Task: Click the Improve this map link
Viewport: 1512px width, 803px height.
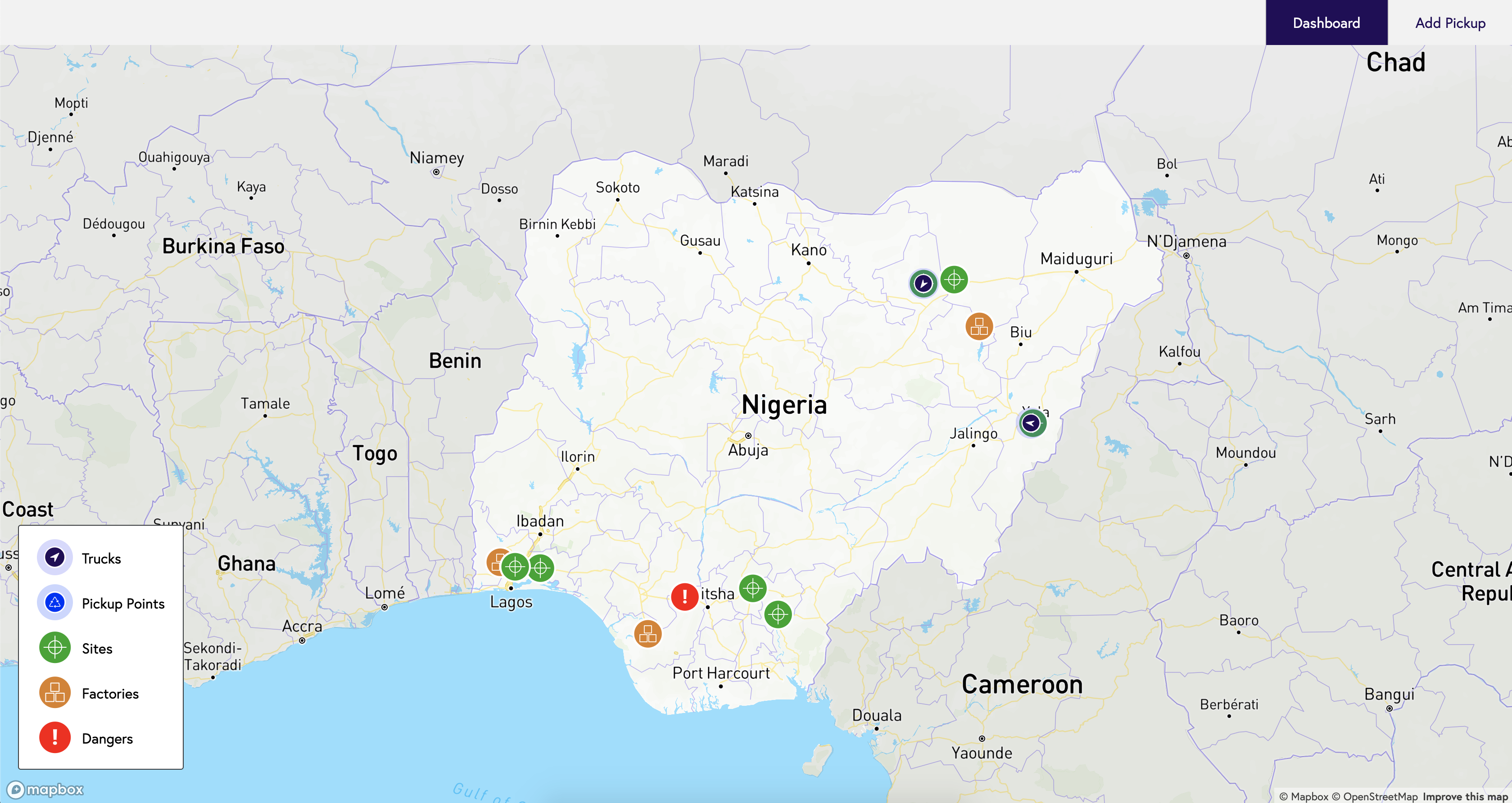Action: click(x=1466, y=796)
